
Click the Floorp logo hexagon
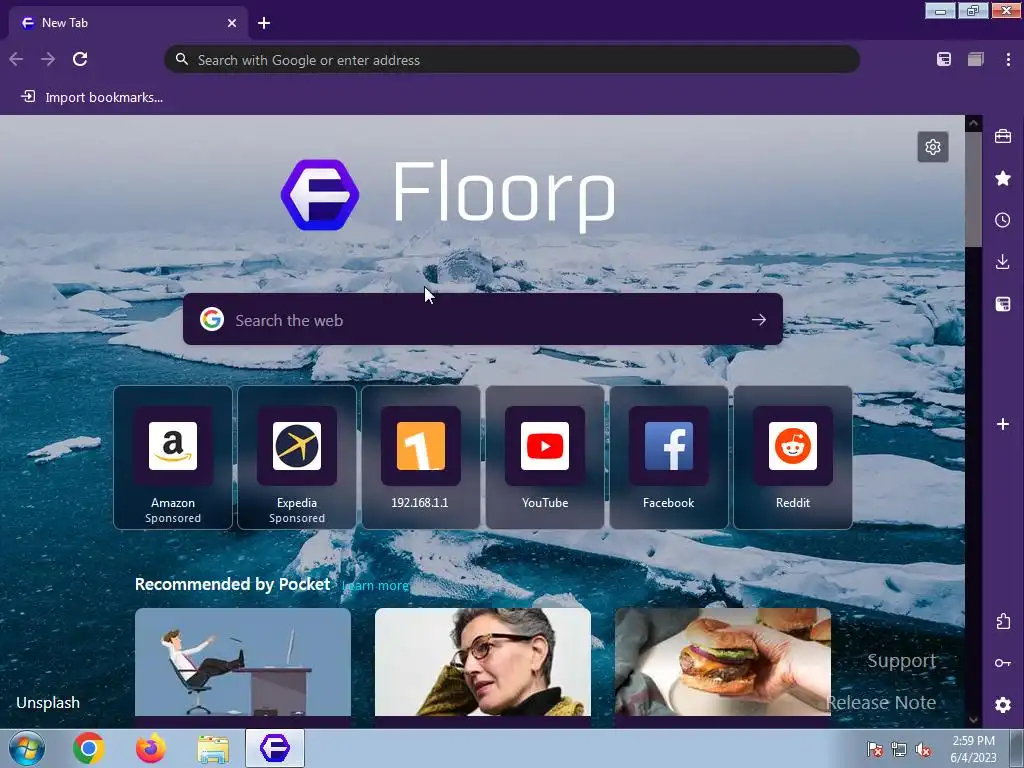[320, 195]
